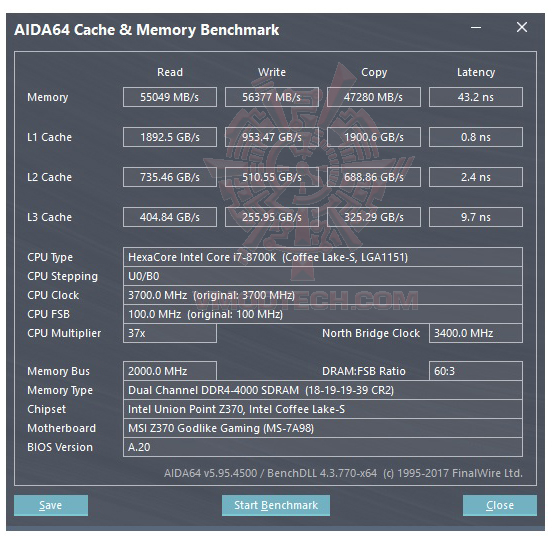This screenshot has height=555, width=559.
Task: Select L2 Cache Latency 2.4 ns
Action: pos(476,177)
